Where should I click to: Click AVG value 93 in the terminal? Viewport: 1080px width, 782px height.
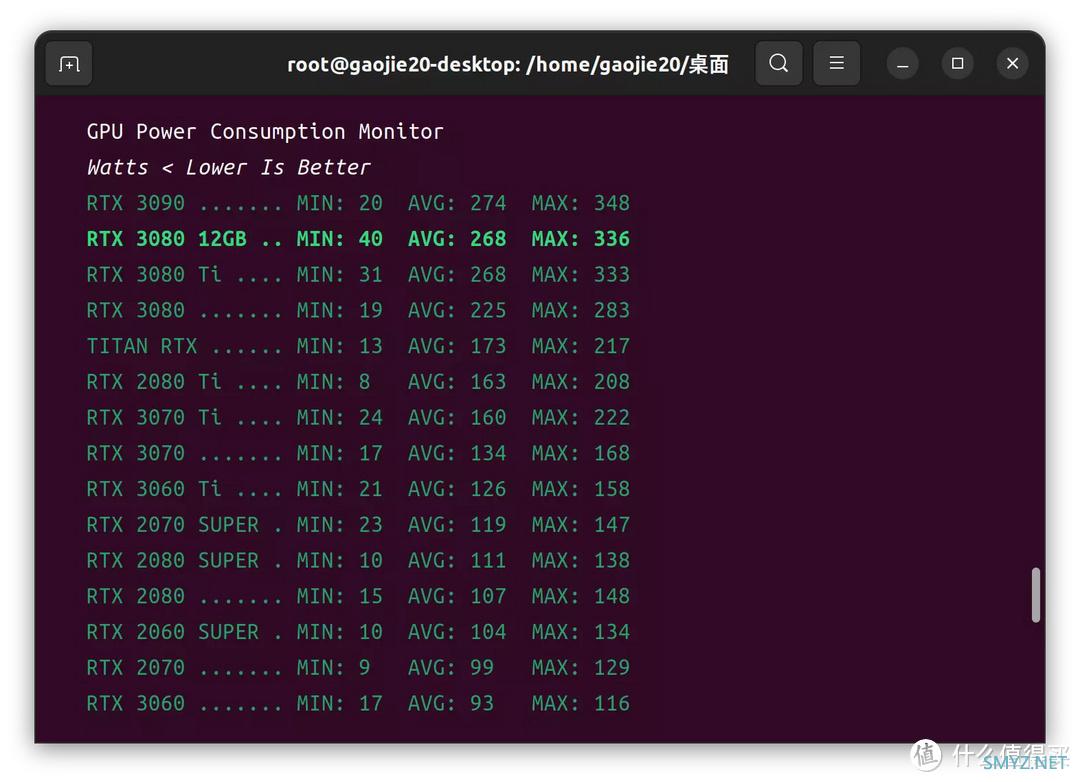pyautogui.click(x=482, y=703)
